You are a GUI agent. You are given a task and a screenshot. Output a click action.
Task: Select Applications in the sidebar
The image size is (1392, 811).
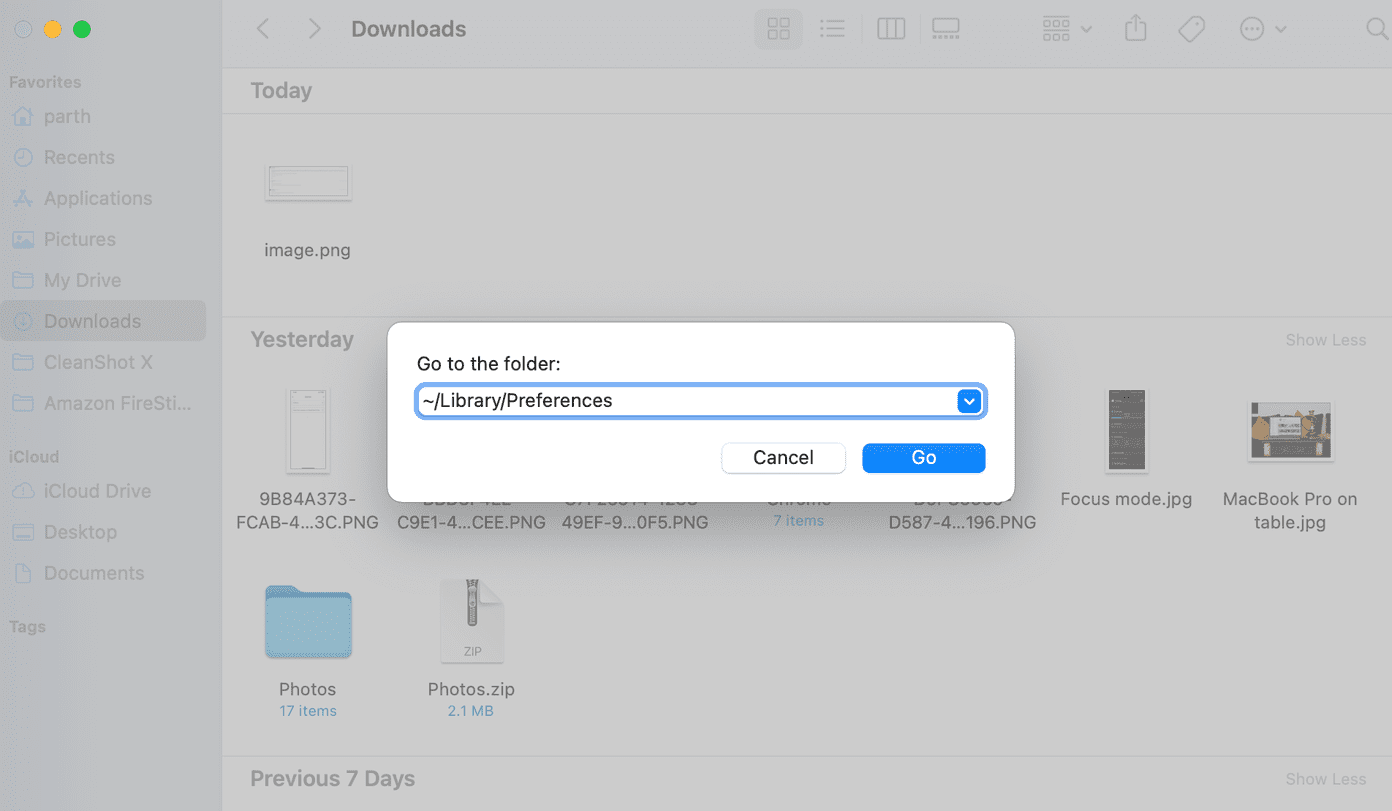98,198
